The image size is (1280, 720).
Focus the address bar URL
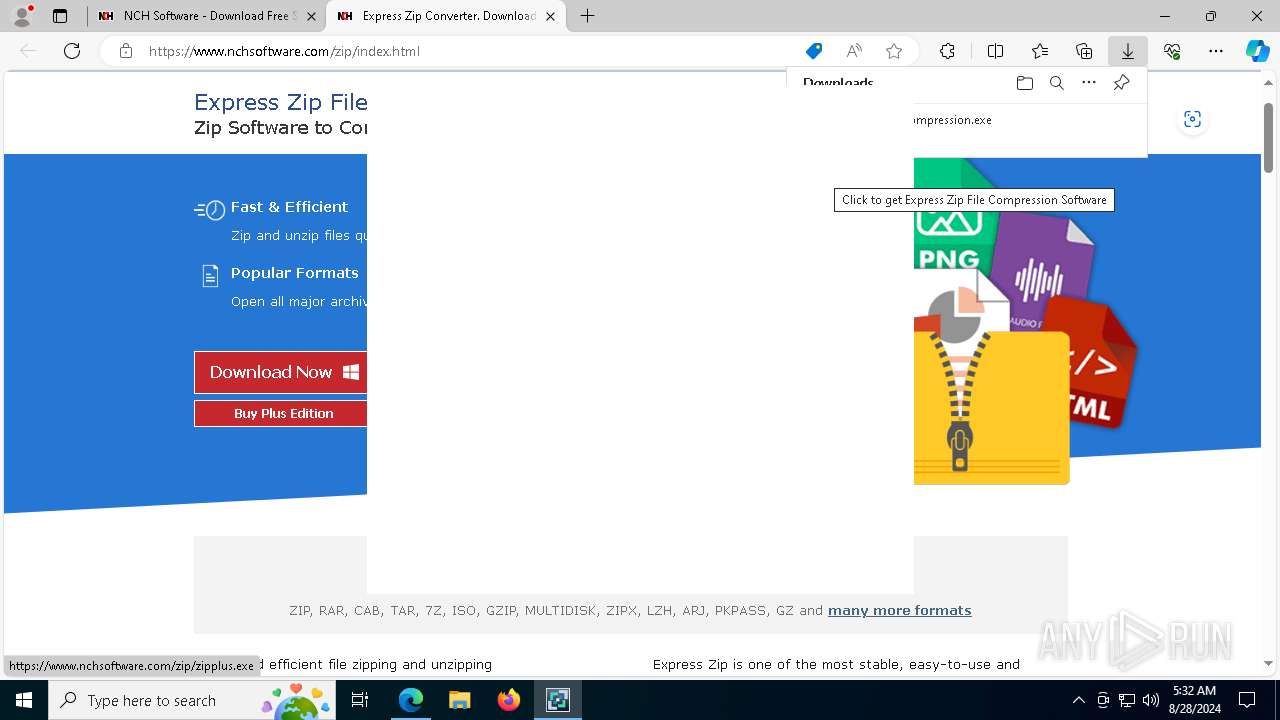(284, 51)
